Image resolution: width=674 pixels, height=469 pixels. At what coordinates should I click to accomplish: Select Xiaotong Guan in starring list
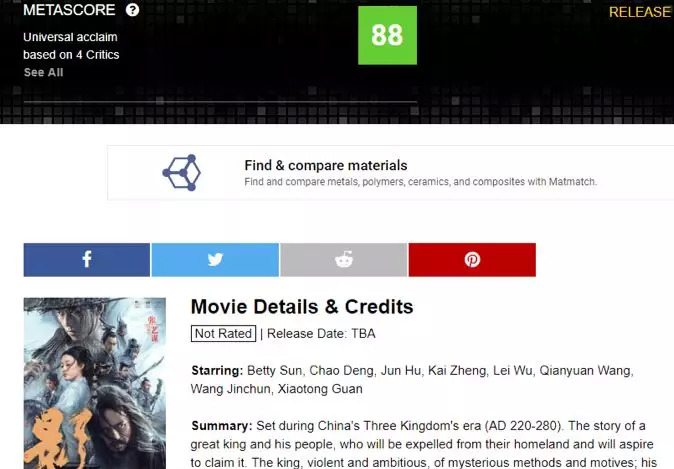click(x=320, y=389)
